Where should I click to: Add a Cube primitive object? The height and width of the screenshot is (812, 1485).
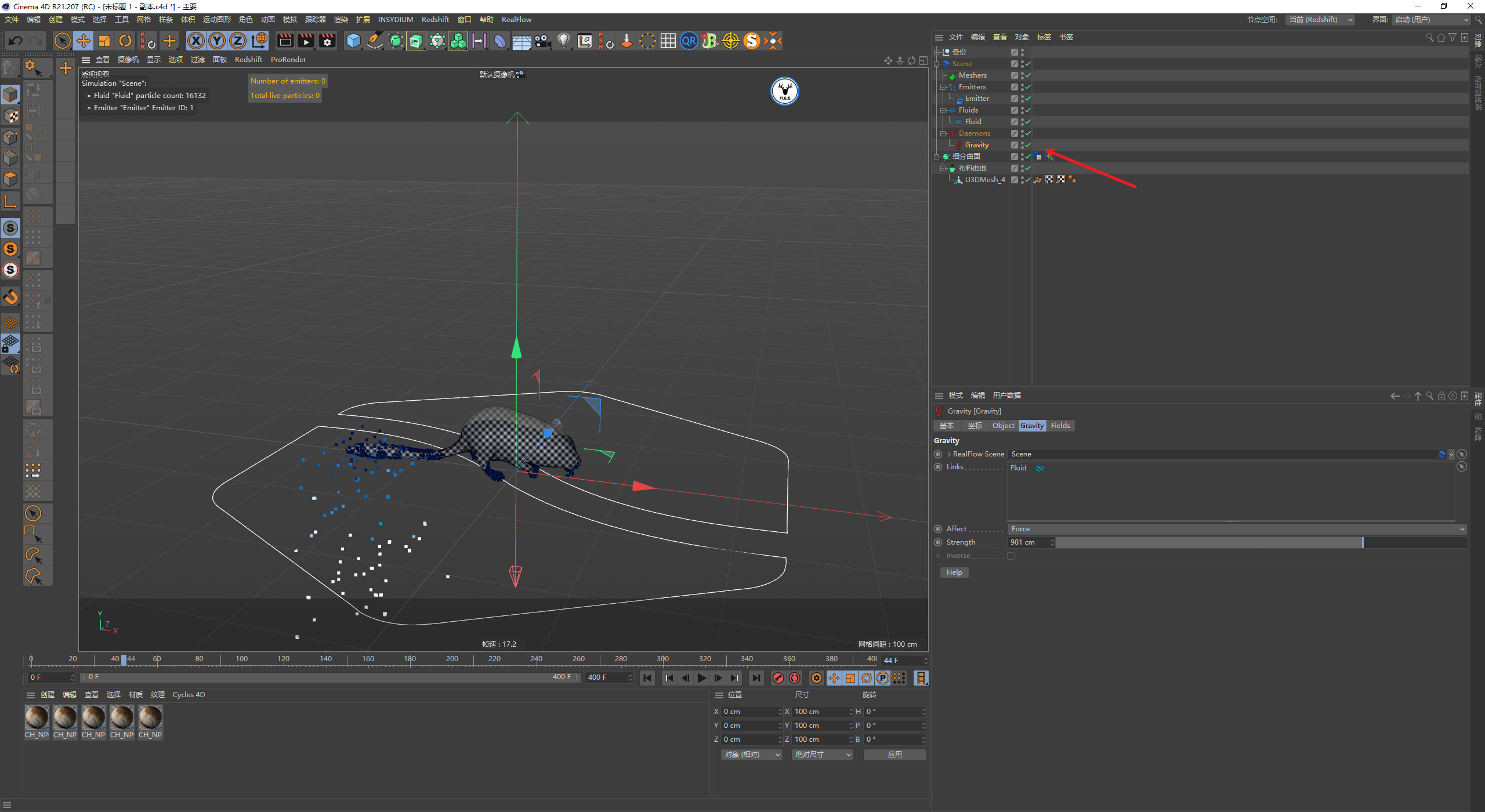tap(353, 41)
